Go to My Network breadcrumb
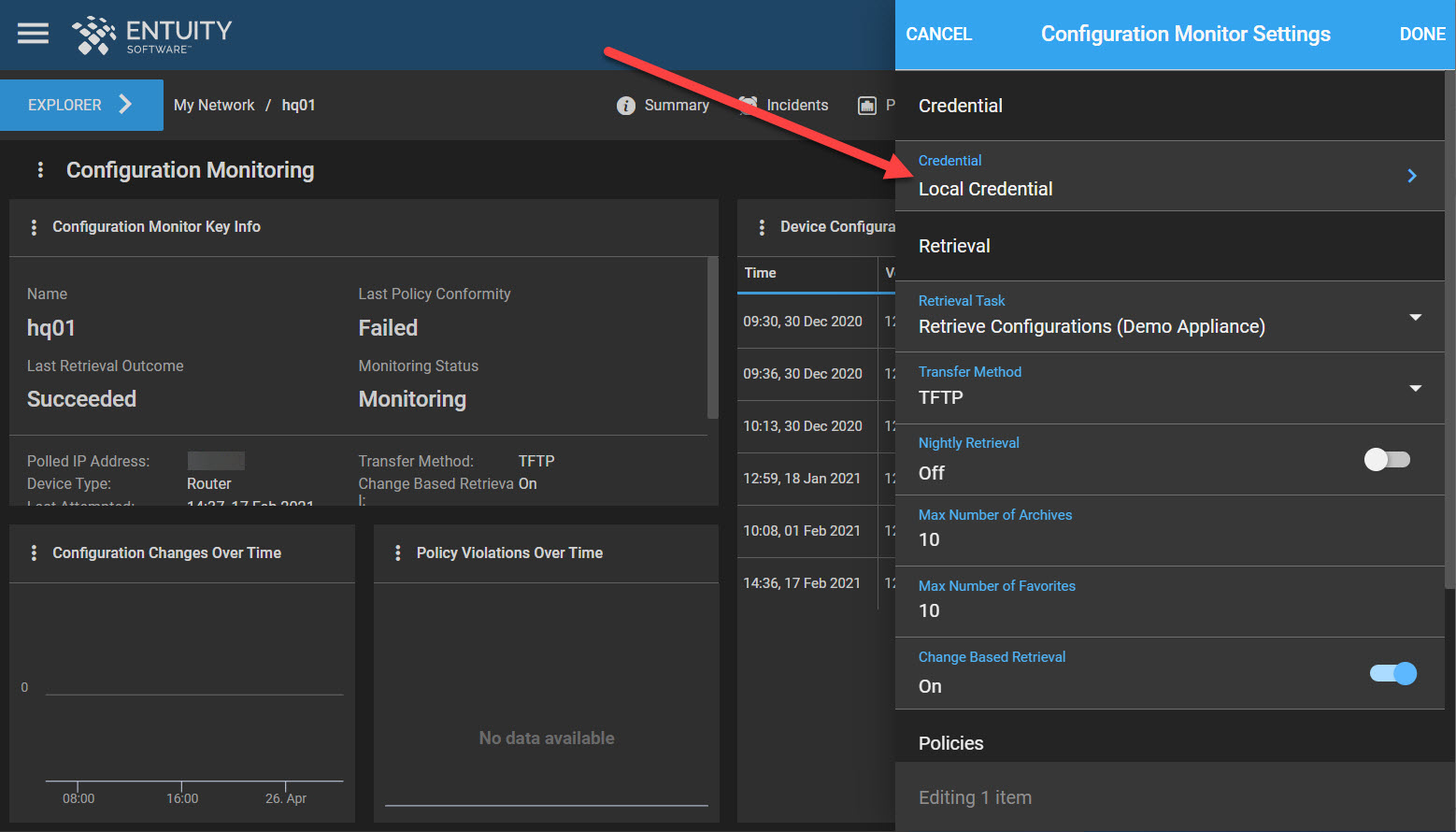The image size is (1456, 832). point(214,105)
